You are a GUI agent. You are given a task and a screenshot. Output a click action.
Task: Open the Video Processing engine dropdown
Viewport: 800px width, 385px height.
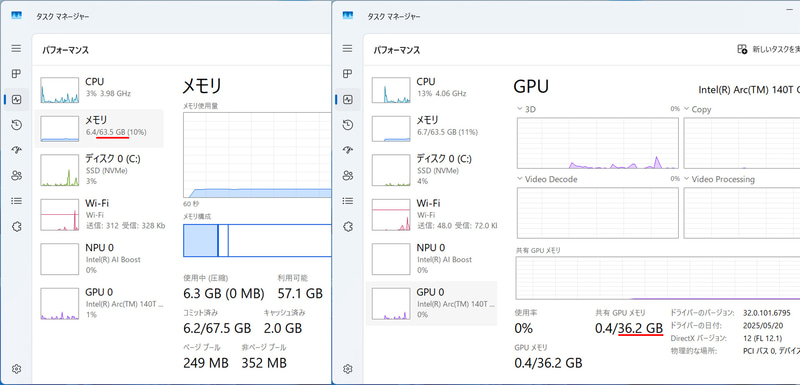pyautogui.click(x=719, y=179)
